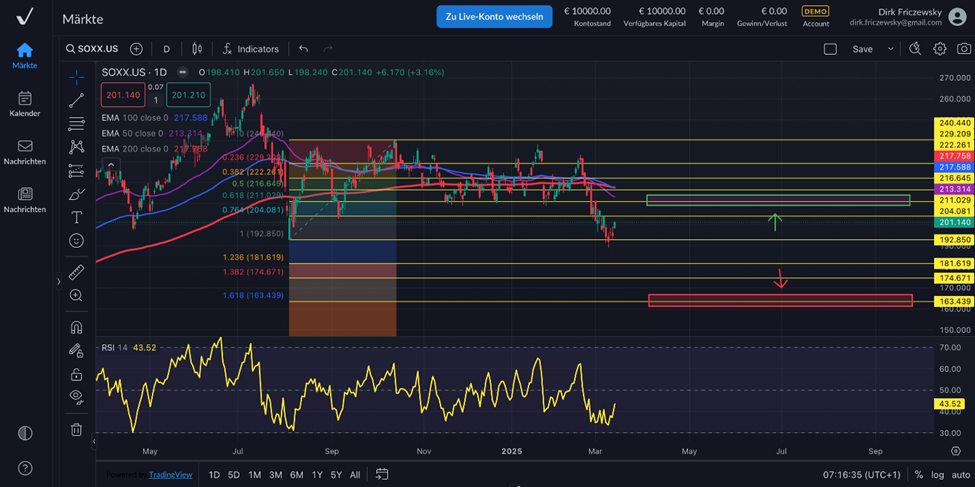Click the trash icon to remove drawings

(76, 430)
